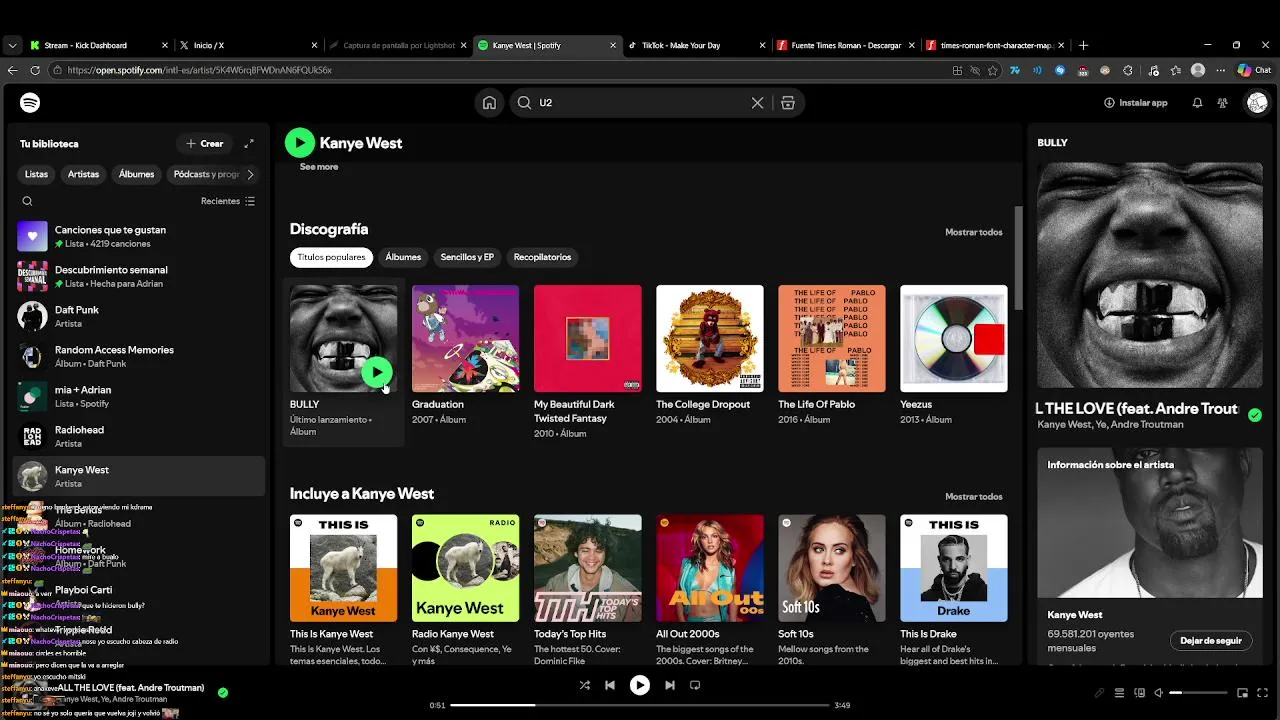Click the Spotify logo home icon
Screen dimensions: 1280x720
(x=30, y=103)
